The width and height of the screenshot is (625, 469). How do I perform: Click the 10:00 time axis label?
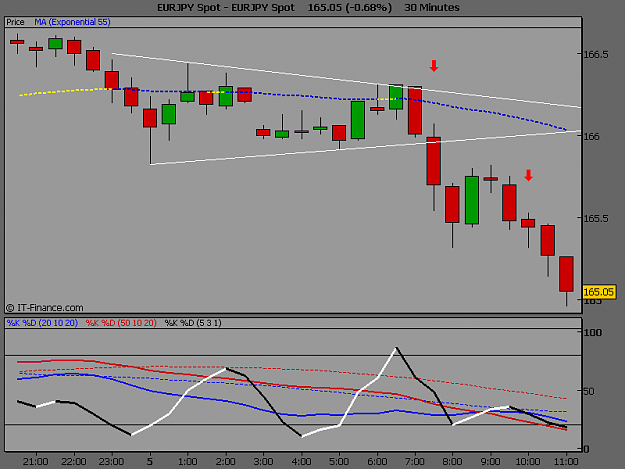(x=528, y=461)
